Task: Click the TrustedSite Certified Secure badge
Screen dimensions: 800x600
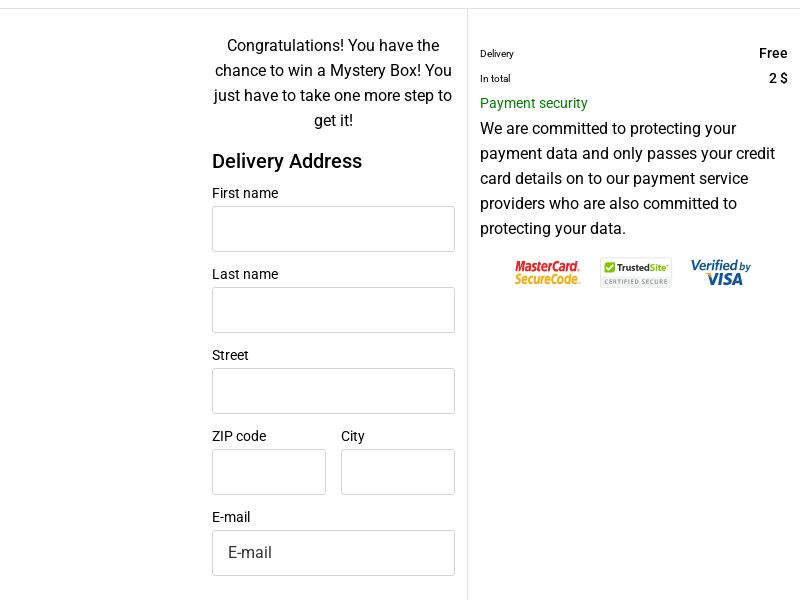Action: pos(636,272)
